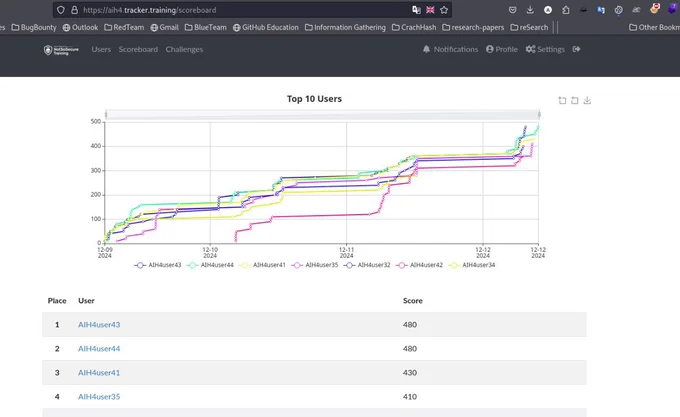680x417 pixels.
Task: Click the chart data zoom slider bar
Action: (x=323, y=114)
